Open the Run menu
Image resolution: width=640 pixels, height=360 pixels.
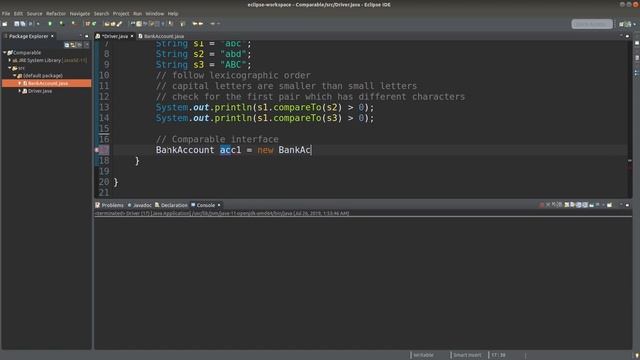pyautogui.click(x=138, y=13)
